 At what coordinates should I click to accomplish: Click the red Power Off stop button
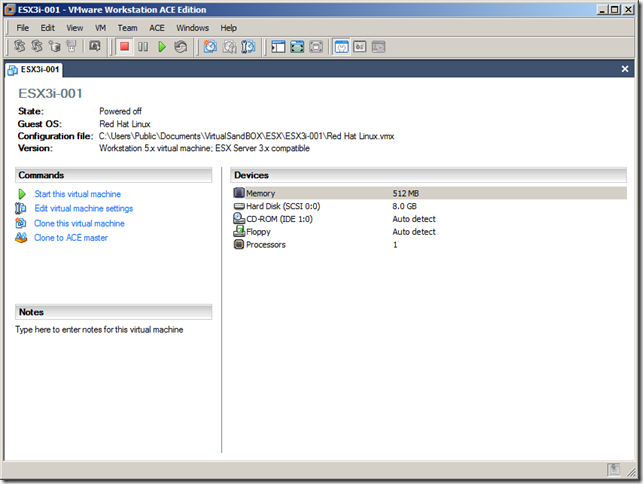point(125,47)
